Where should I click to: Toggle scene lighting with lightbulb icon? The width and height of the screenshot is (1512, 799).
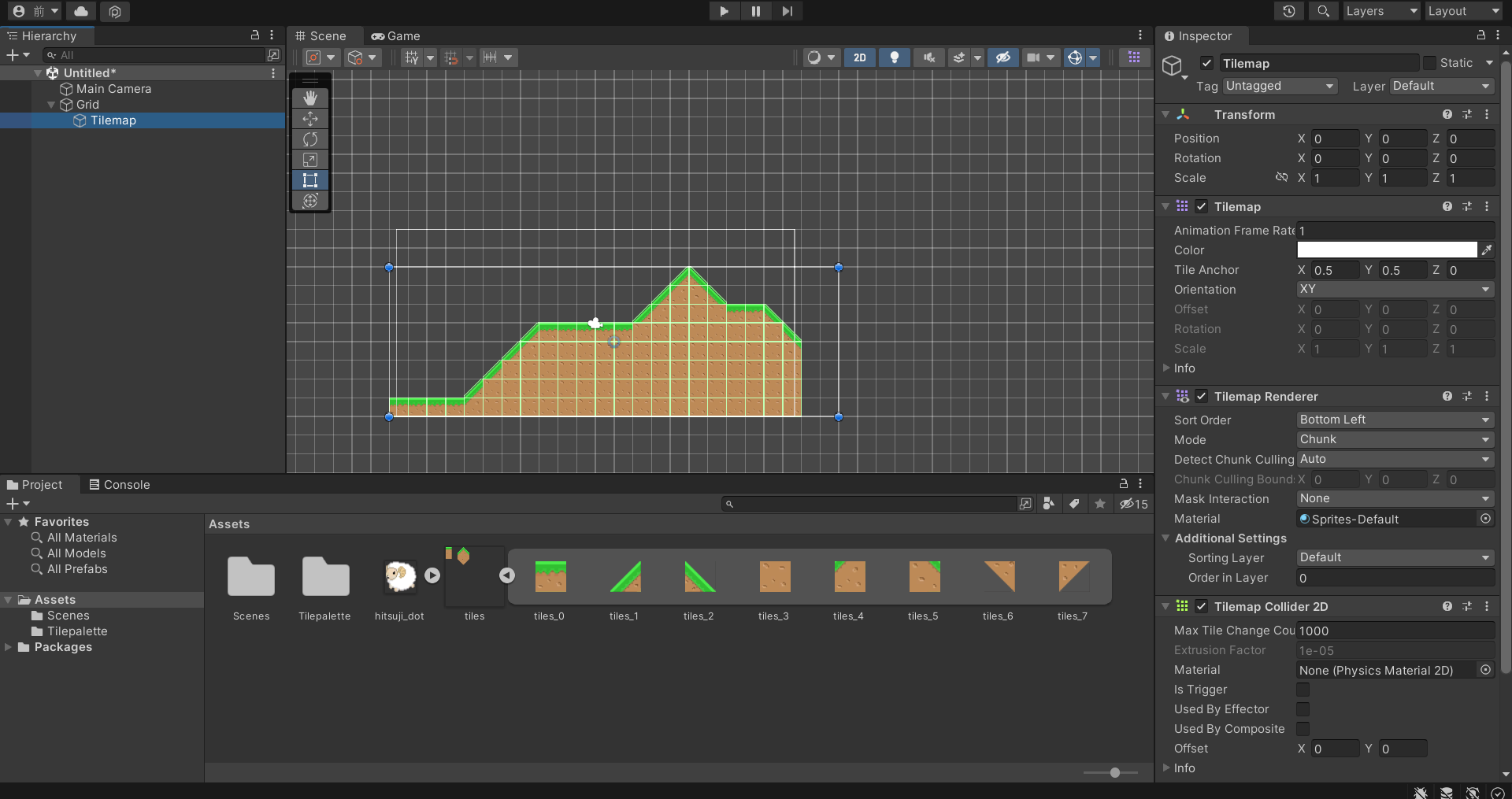point(894,57)
